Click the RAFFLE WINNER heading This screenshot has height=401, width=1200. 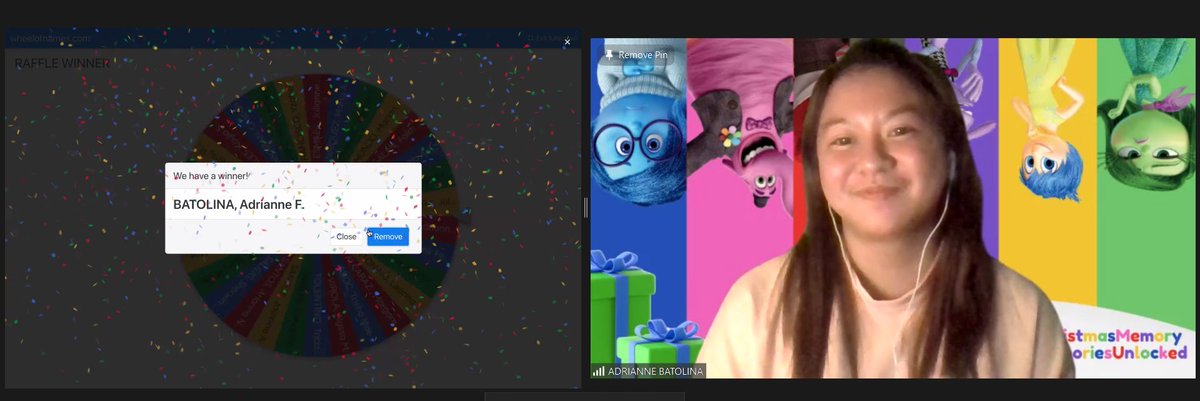62,64
